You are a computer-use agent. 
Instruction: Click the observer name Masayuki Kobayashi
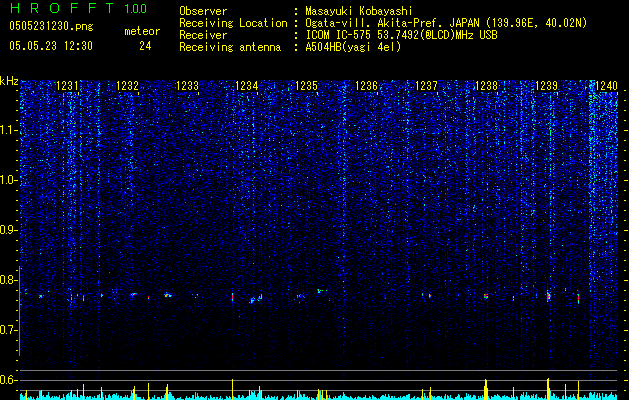tap(359, 11)
